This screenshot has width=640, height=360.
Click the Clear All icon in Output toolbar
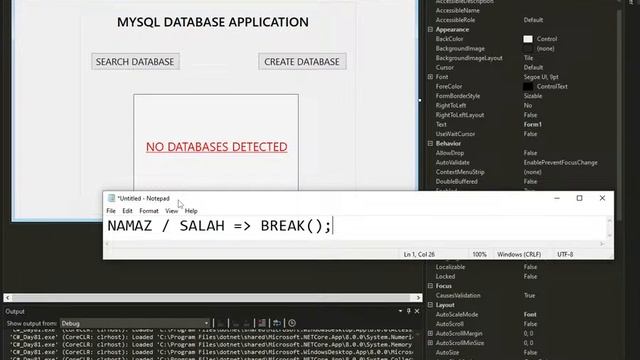click(262, 323)
